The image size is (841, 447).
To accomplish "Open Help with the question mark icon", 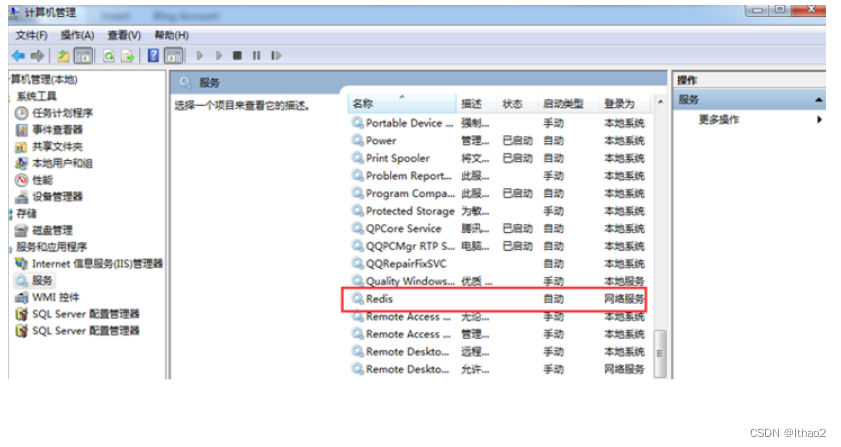I will coord(153,56).
